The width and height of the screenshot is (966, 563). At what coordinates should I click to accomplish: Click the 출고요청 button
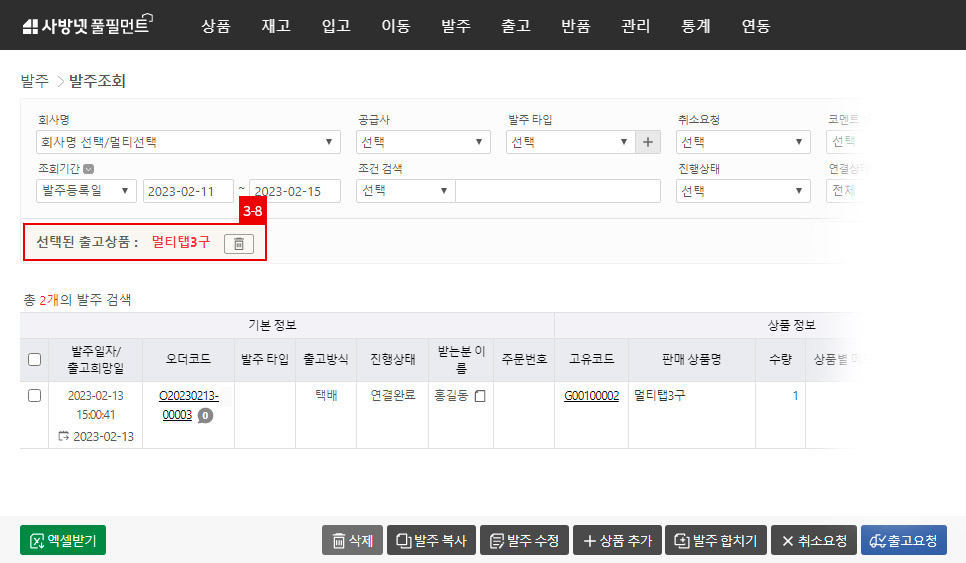point(903,540)
